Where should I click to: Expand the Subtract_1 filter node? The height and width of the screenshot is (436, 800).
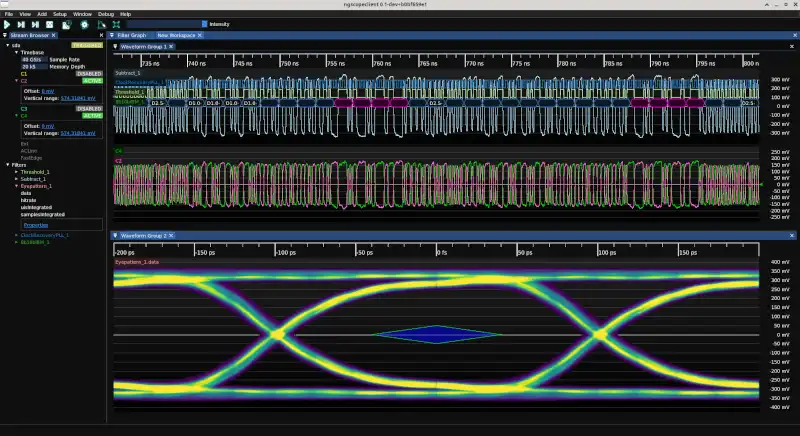coord(16,179)
